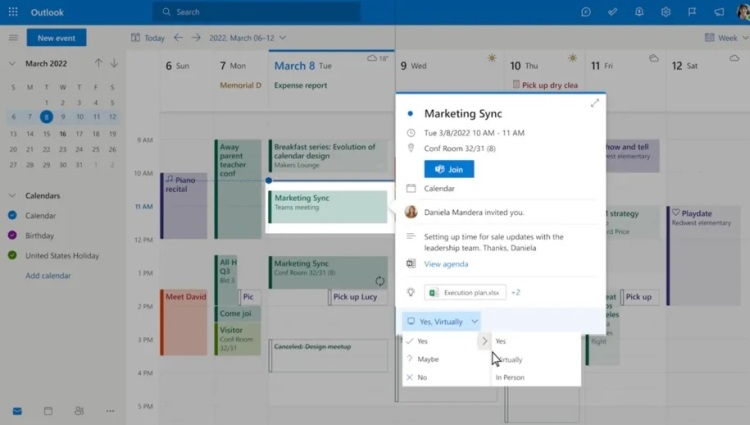Toggle the United States Holiday calendar

tap(12, 256)
